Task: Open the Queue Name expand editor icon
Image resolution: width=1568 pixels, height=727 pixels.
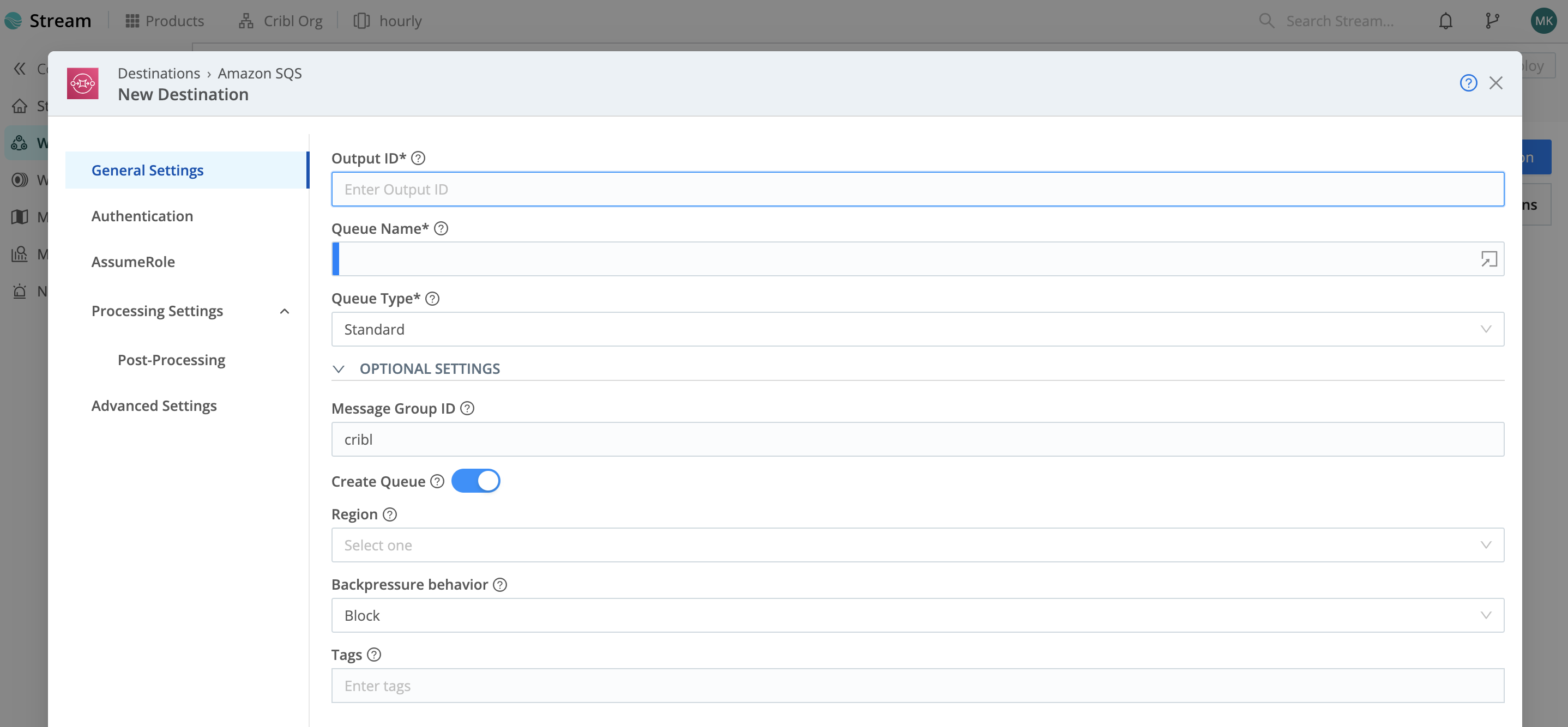Action: click(x=1488, y=258)
